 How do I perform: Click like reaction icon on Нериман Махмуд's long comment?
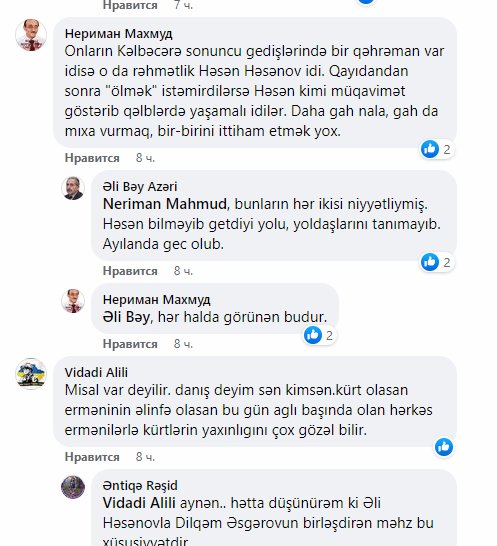[x=430, y=149]
